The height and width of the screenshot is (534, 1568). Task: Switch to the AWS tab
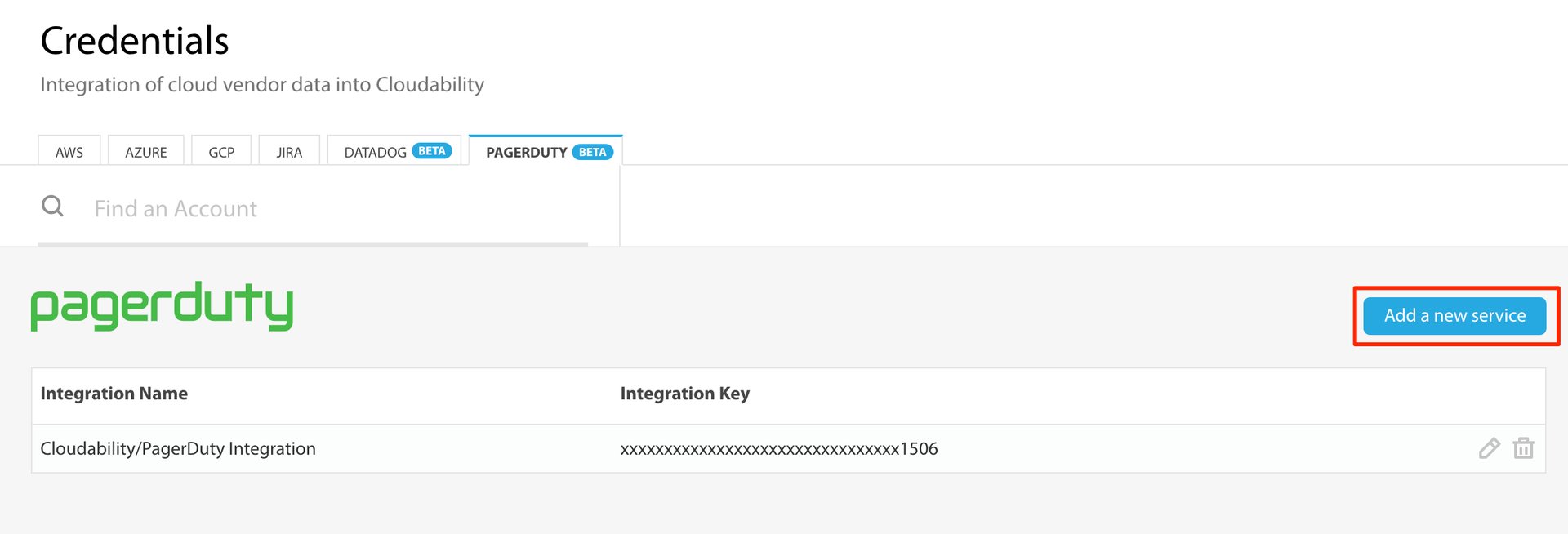(69, 152)
